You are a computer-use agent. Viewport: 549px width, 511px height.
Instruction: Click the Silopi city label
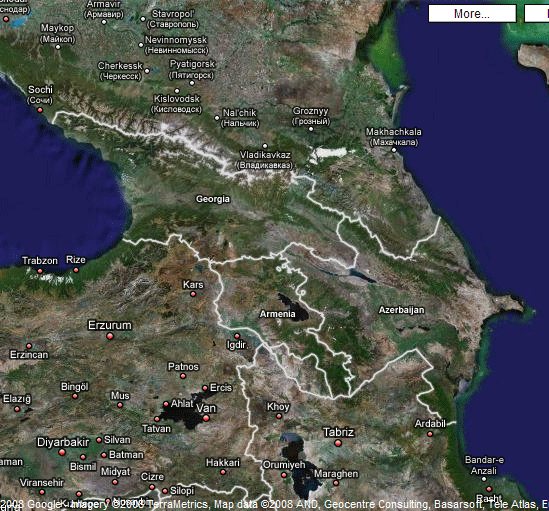[182, 491]
